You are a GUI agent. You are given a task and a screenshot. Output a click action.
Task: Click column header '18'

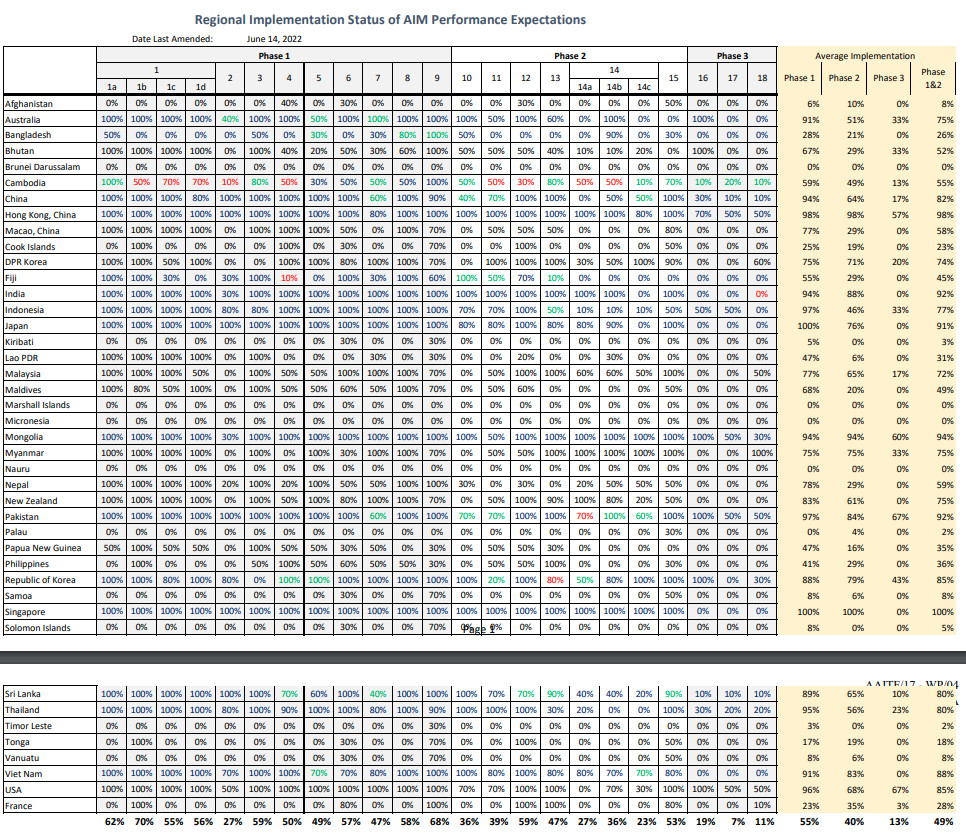tap(762, 78)
